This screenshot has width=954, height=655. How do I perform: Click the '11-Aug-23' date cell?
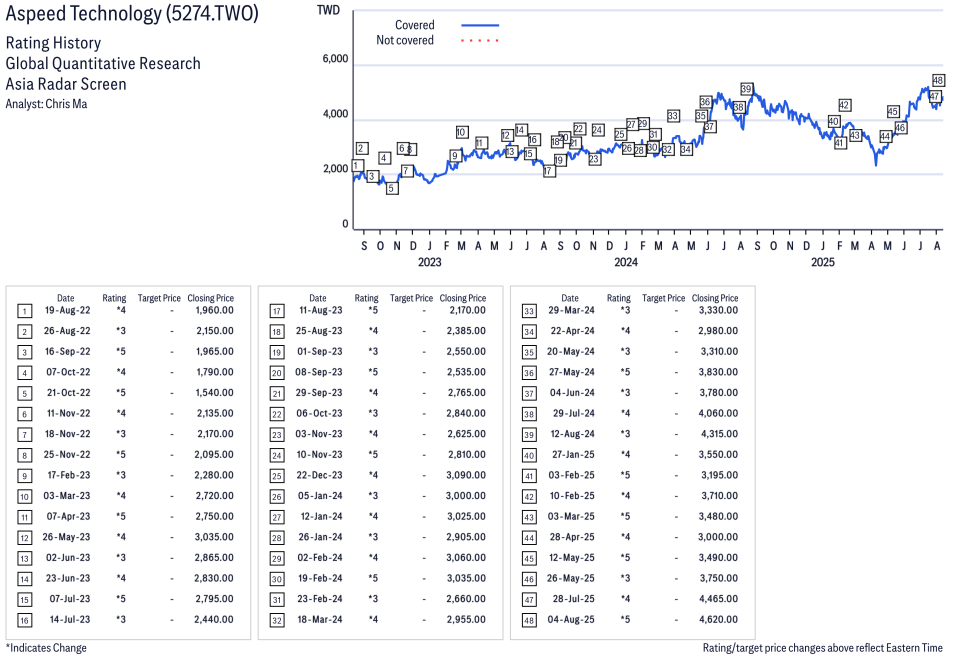point(321,310)
